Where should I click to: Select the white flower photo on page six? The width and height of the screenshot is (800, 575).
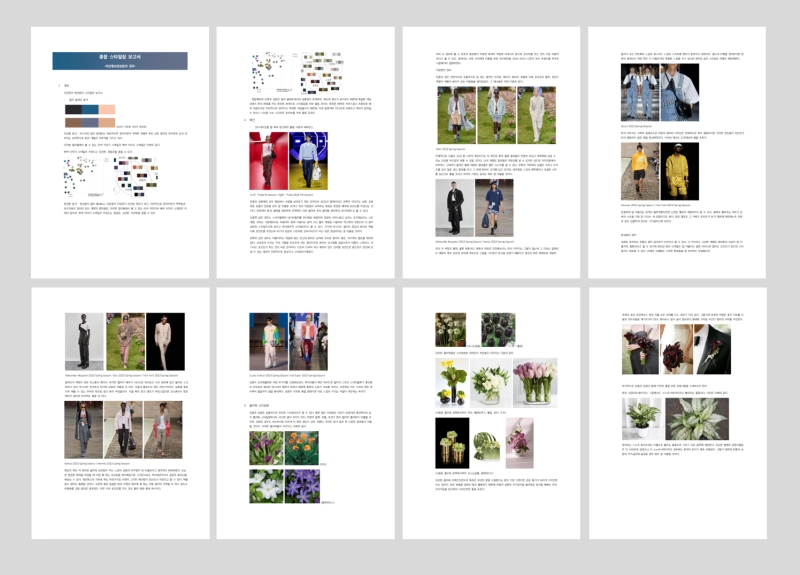(265, 484)
